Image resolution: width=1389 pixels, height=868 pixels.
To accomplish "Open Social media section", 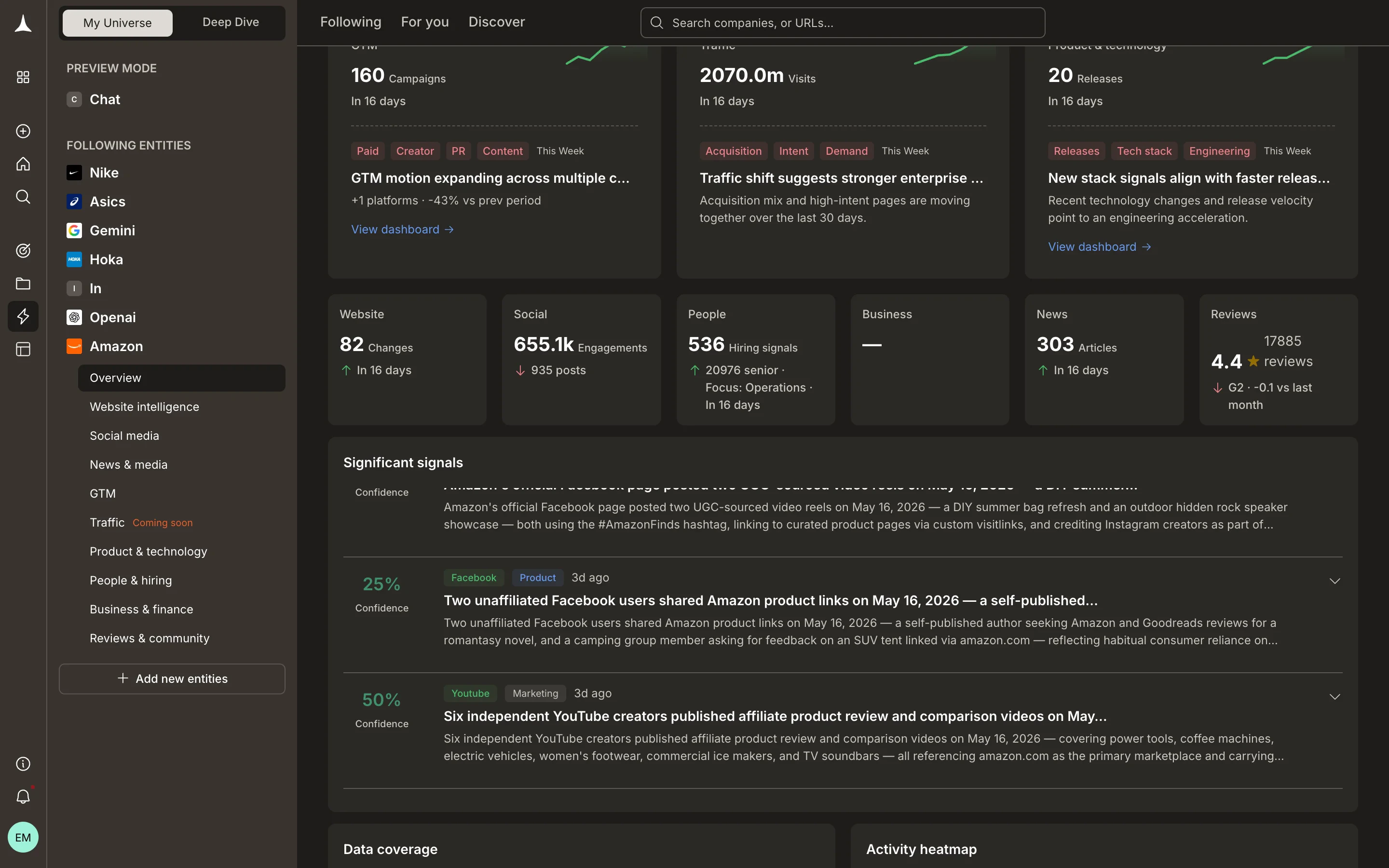I will click(181, 435).
